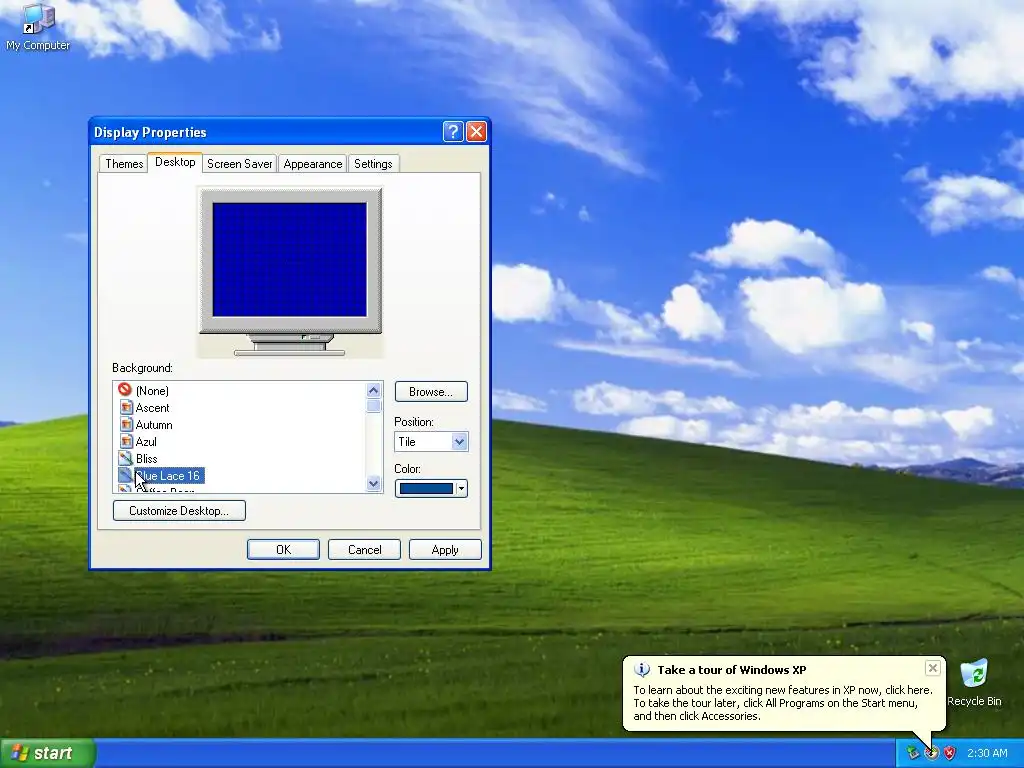
Task: Open the Settings tab
Action: tap(373, 164)
